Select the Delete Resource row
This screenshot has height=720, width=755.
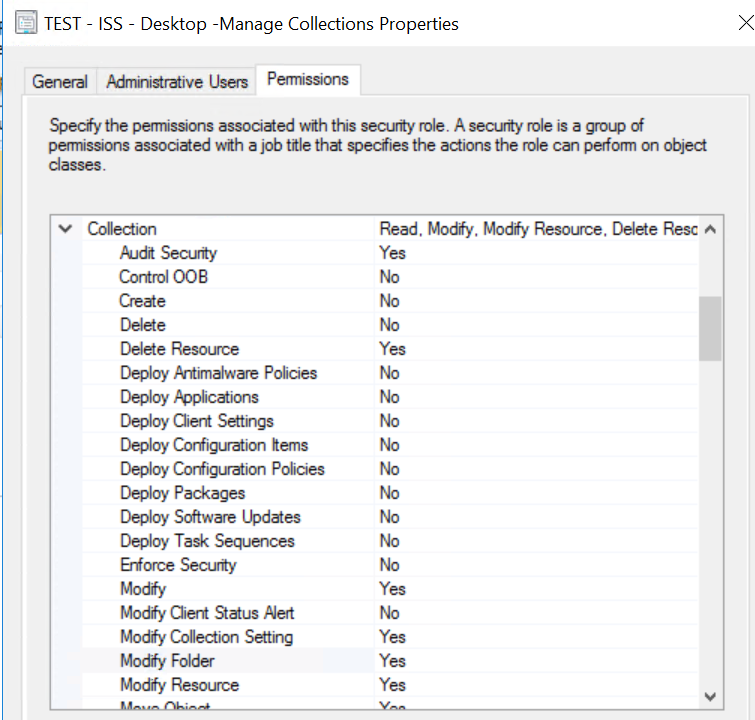[390, 349]
